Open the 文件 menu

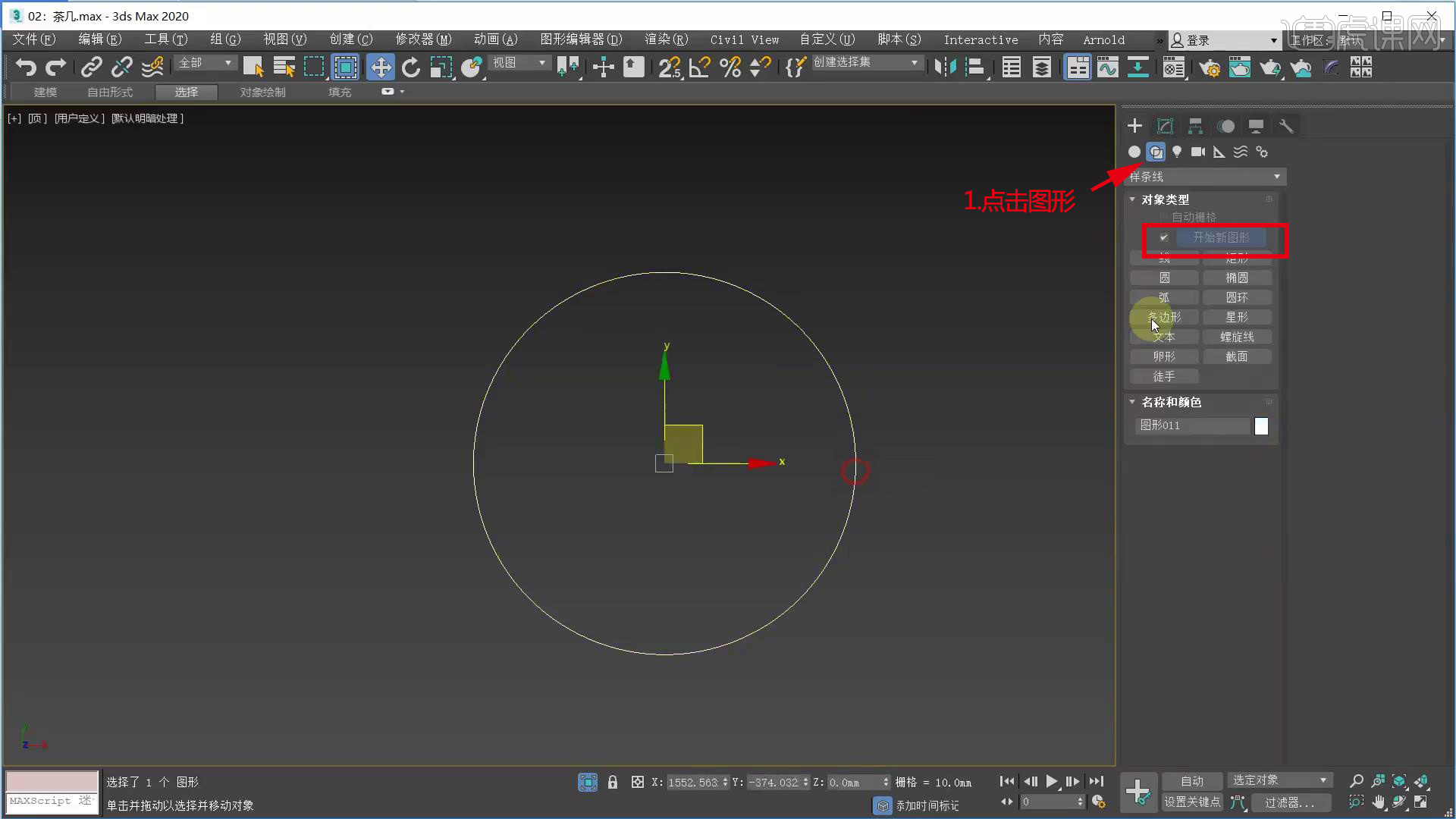[34, 39]
